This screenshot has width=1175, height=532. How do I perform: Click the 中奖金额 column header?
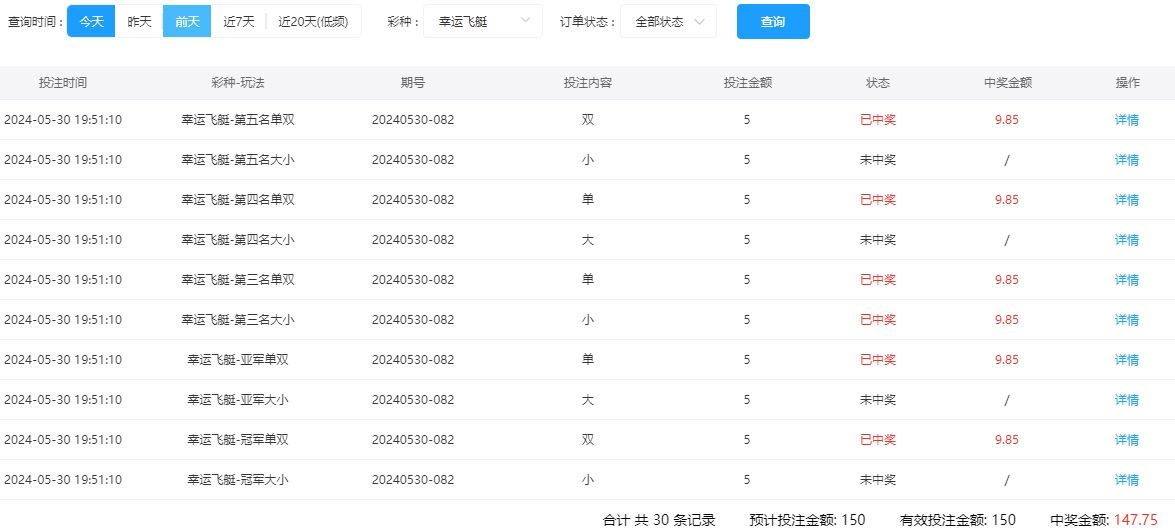[1007, 83]
